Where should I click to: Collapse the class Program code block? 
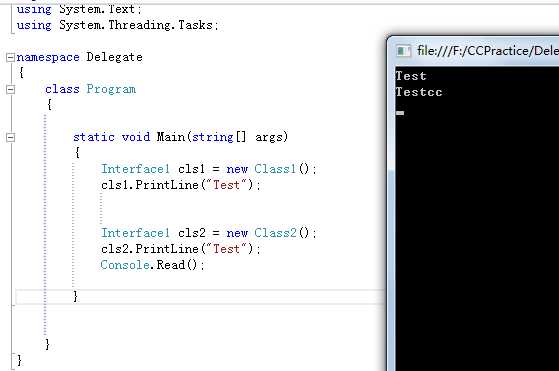[x=11, y=89]
